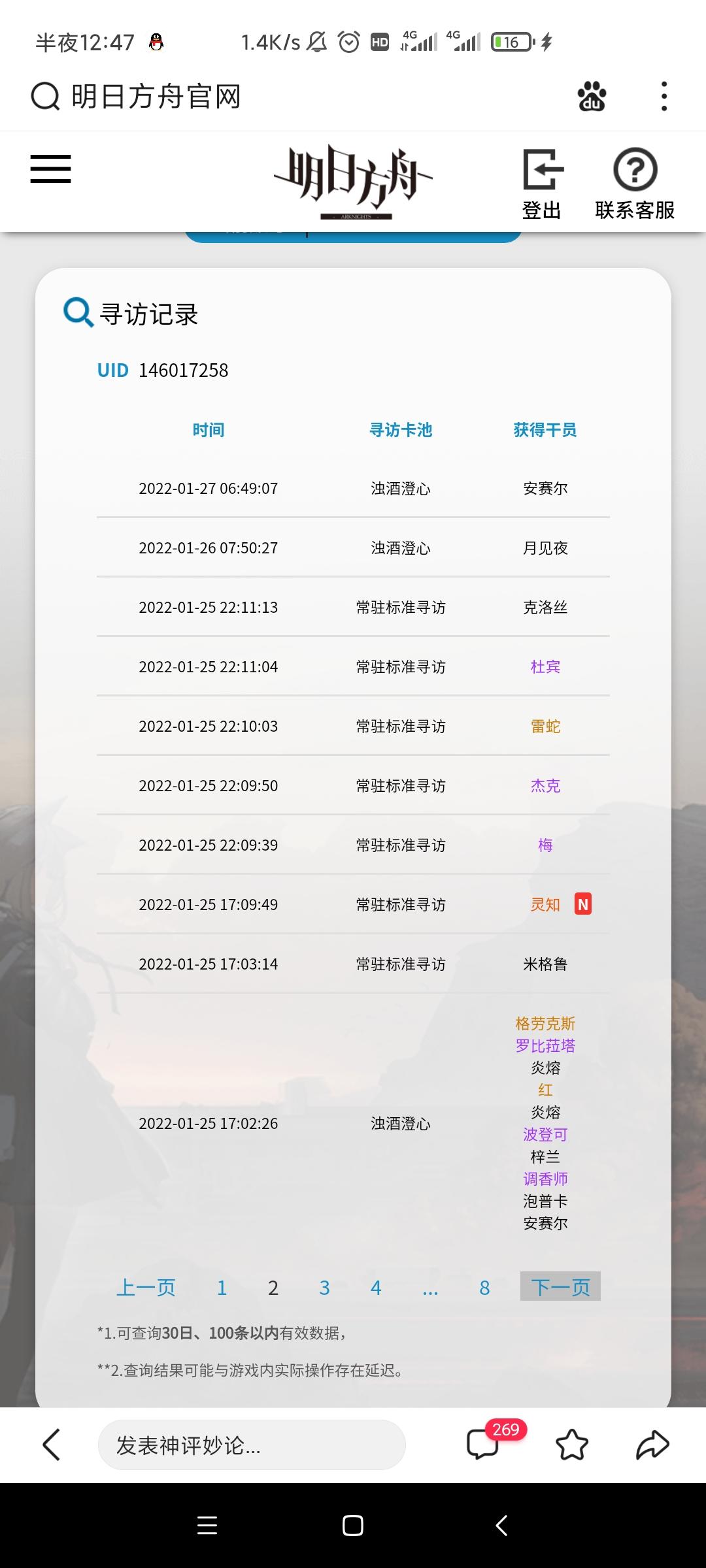Tap operator name 波登可
706x1568 pixels.
545,1135
